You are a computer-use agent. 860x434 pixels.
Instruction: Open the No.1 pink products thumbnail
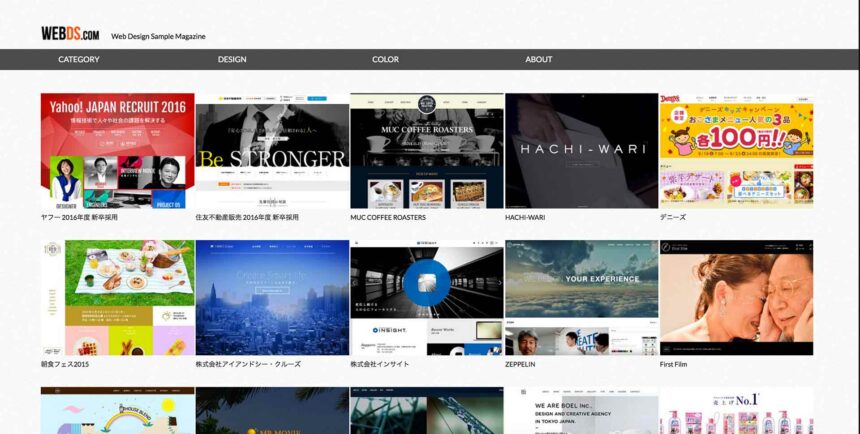737,410
